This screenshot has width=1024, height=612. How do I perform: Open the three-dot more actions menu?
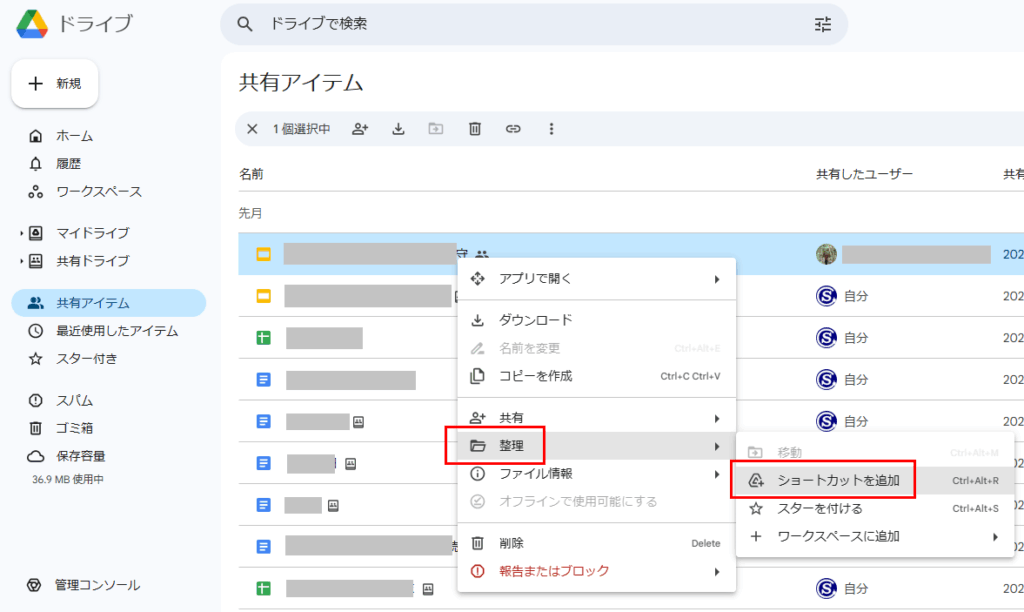click(551, 129)
